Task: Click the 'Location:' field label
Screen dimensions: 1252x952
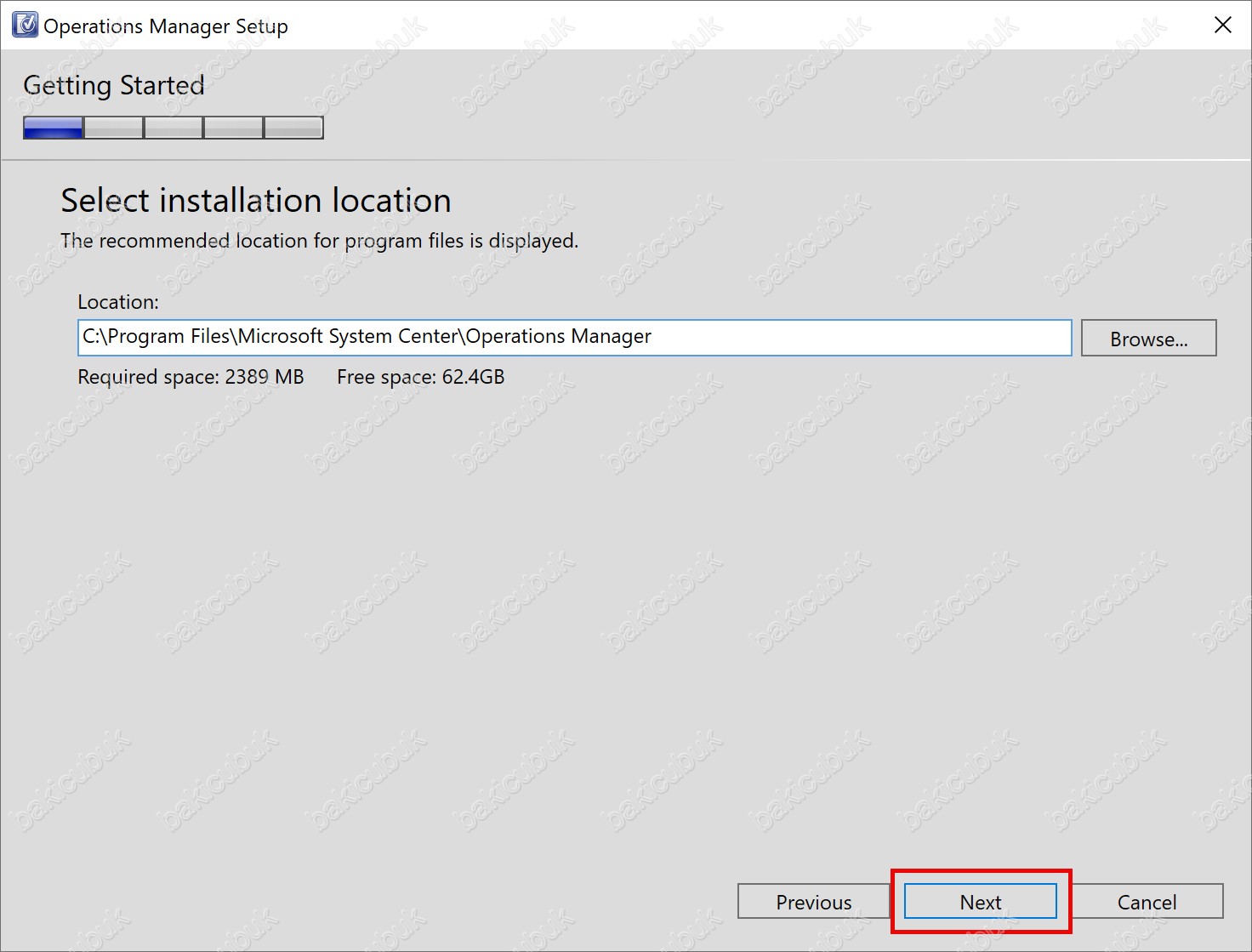Action: 118,302
